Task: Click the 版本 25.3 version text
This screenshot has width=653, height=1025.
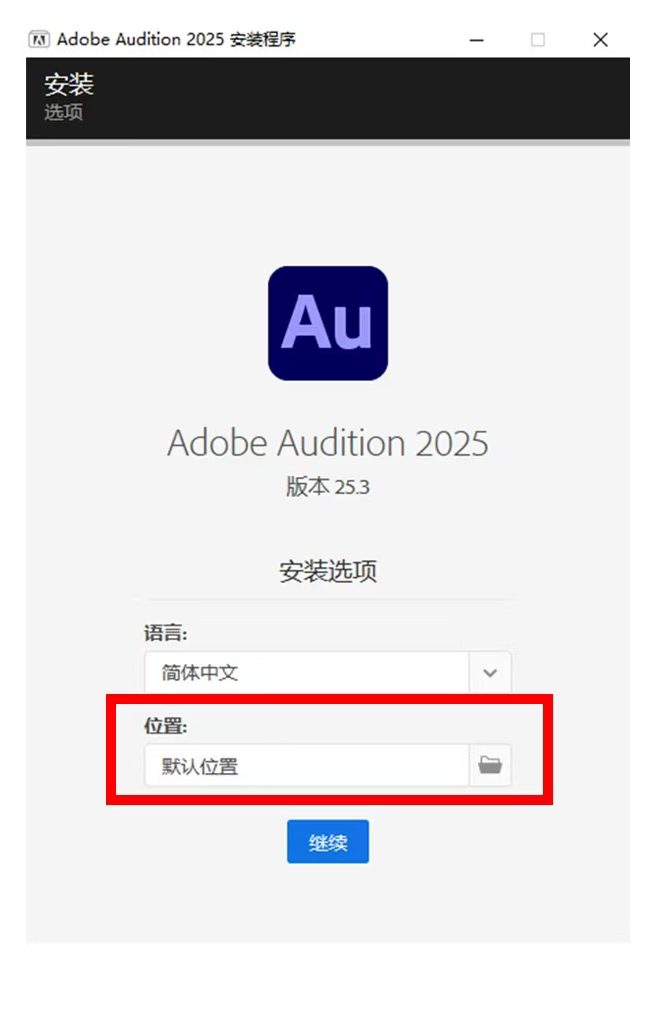Action: click(x=327, y=486)
